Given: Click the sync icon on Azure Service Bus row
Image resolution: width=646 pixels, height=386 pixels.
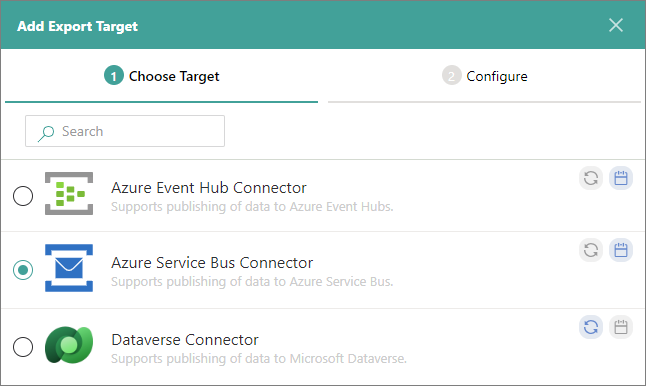Looking at the screenshot, I should click(591, 250).
